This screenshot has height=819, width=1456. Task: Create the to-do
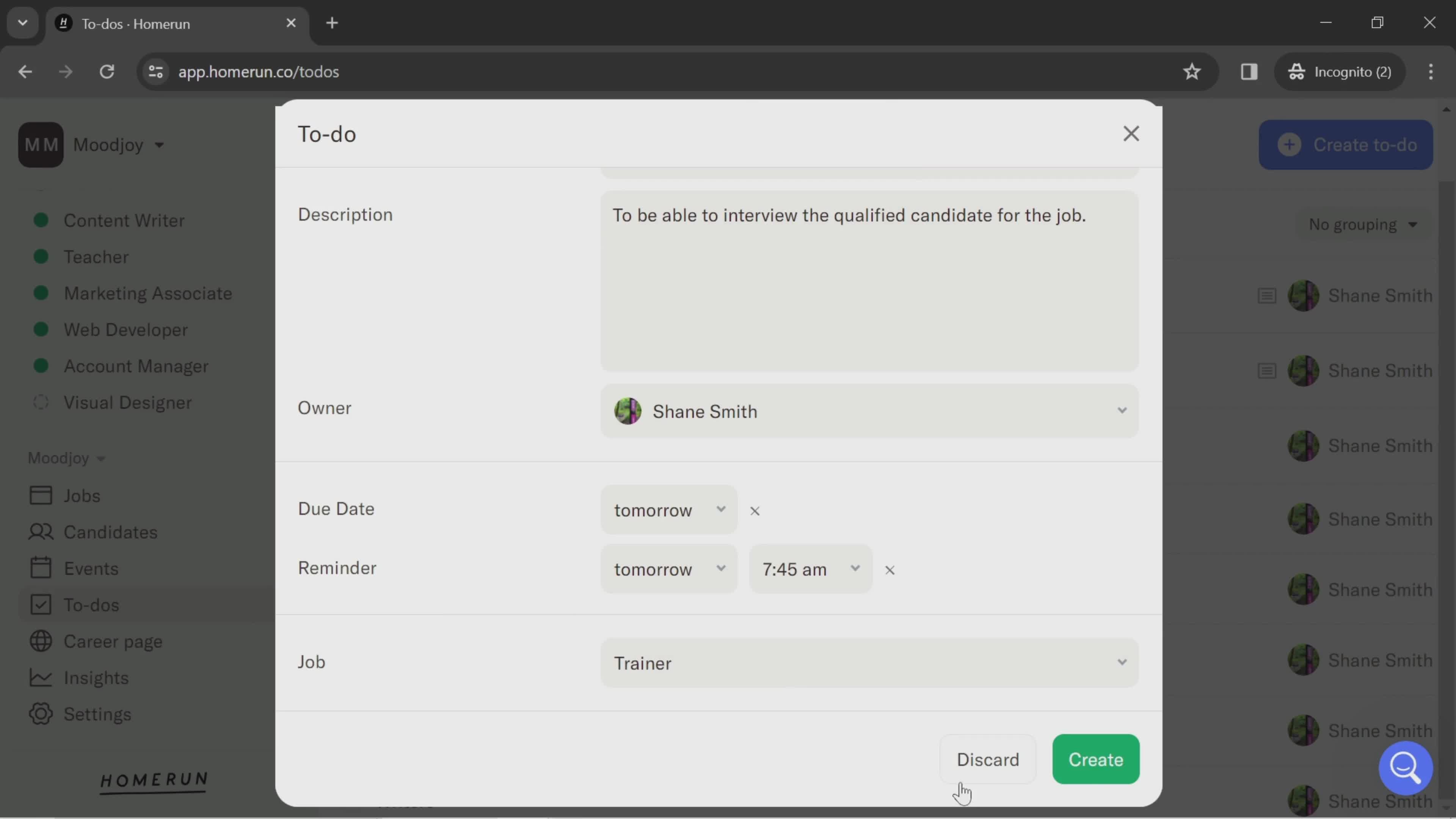[1095, 759]
